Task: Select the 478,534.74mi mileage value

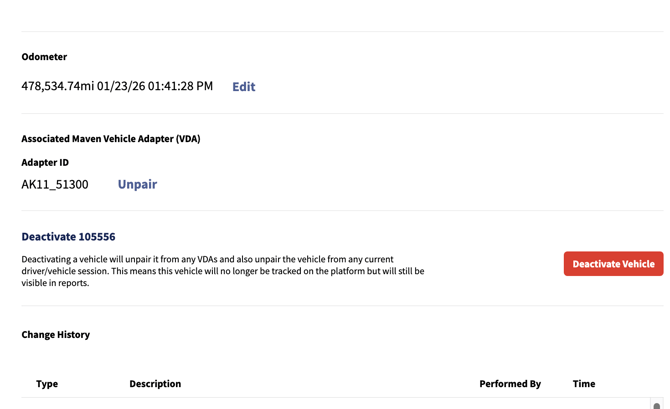Action: pos(58,86)
